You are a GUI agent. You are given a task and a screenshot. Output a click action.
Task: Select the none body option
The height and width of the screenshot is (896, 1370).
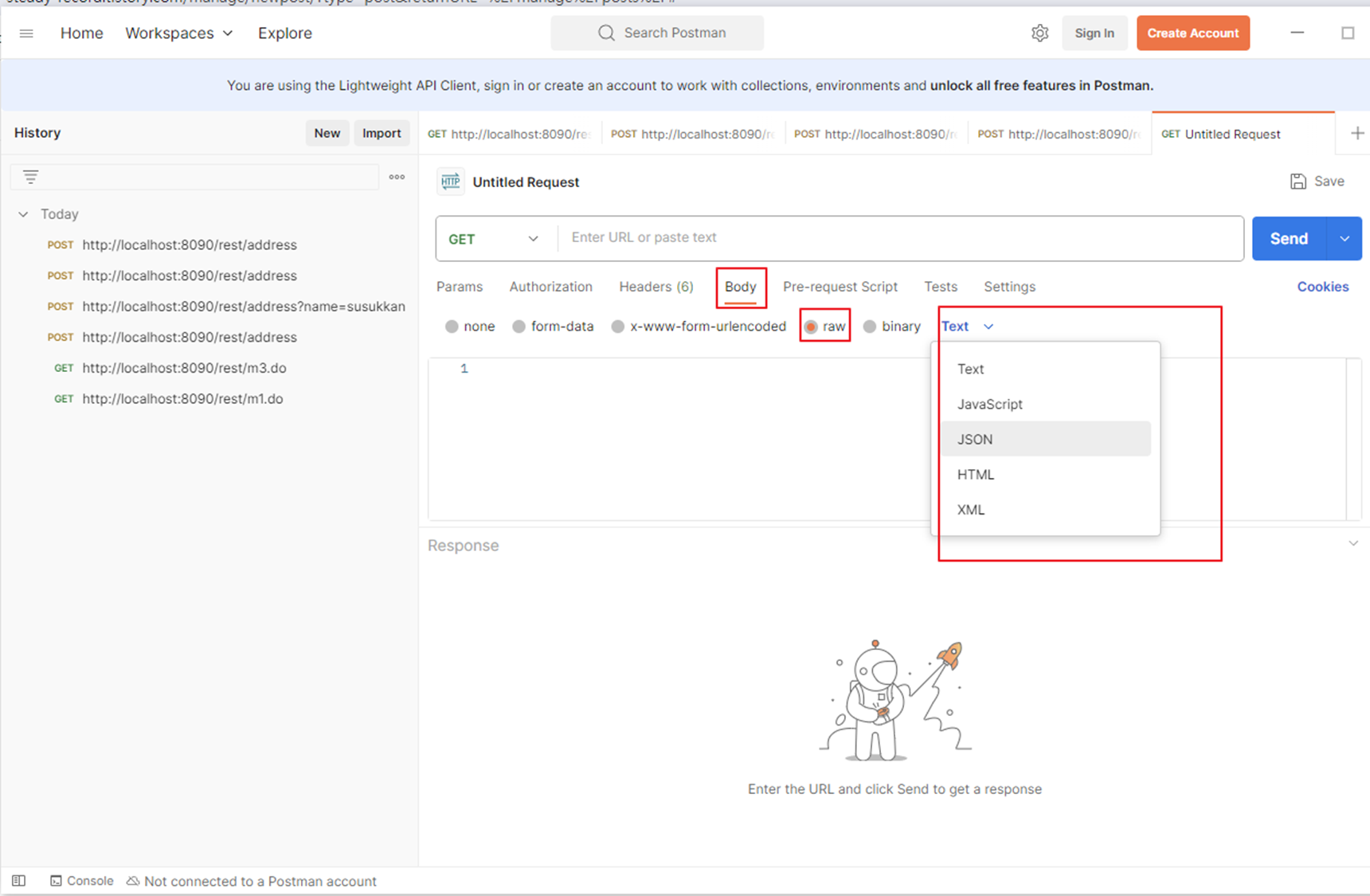(x=470, y=327)
